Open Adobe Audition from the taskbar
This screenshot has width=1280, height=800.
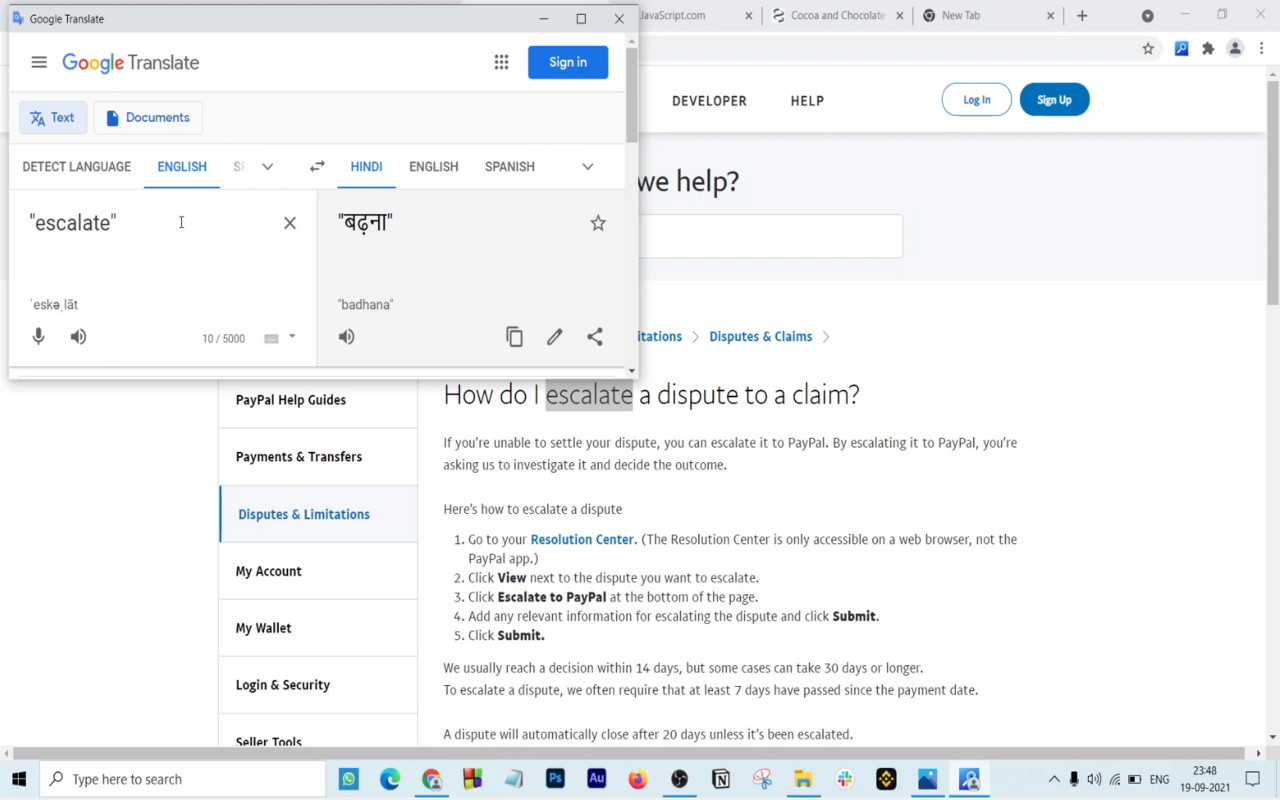pyautogui.click(x=597, y=779)
